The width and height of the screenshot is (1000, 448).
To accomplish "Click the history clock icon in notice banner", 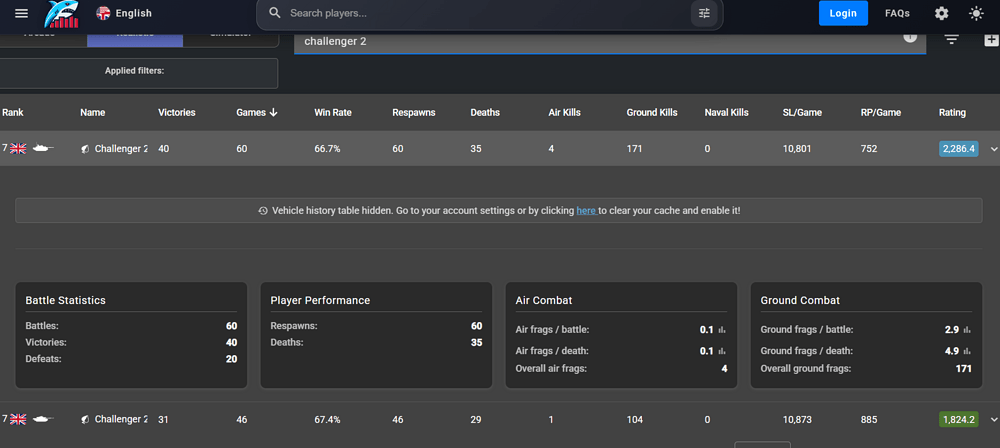I will click(x=263, y=211).
